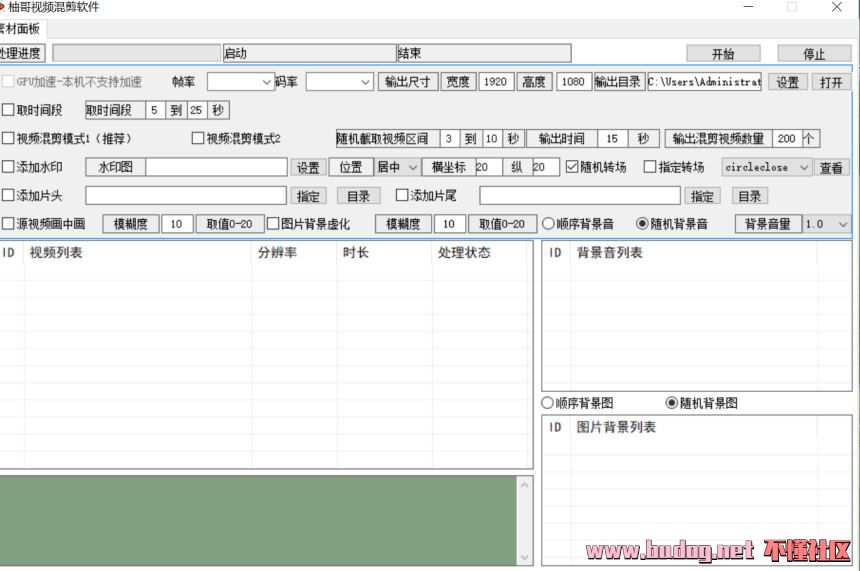Click the 输出目录 path input field
Viewport: 860px width, 571px height.
point(704,82)
